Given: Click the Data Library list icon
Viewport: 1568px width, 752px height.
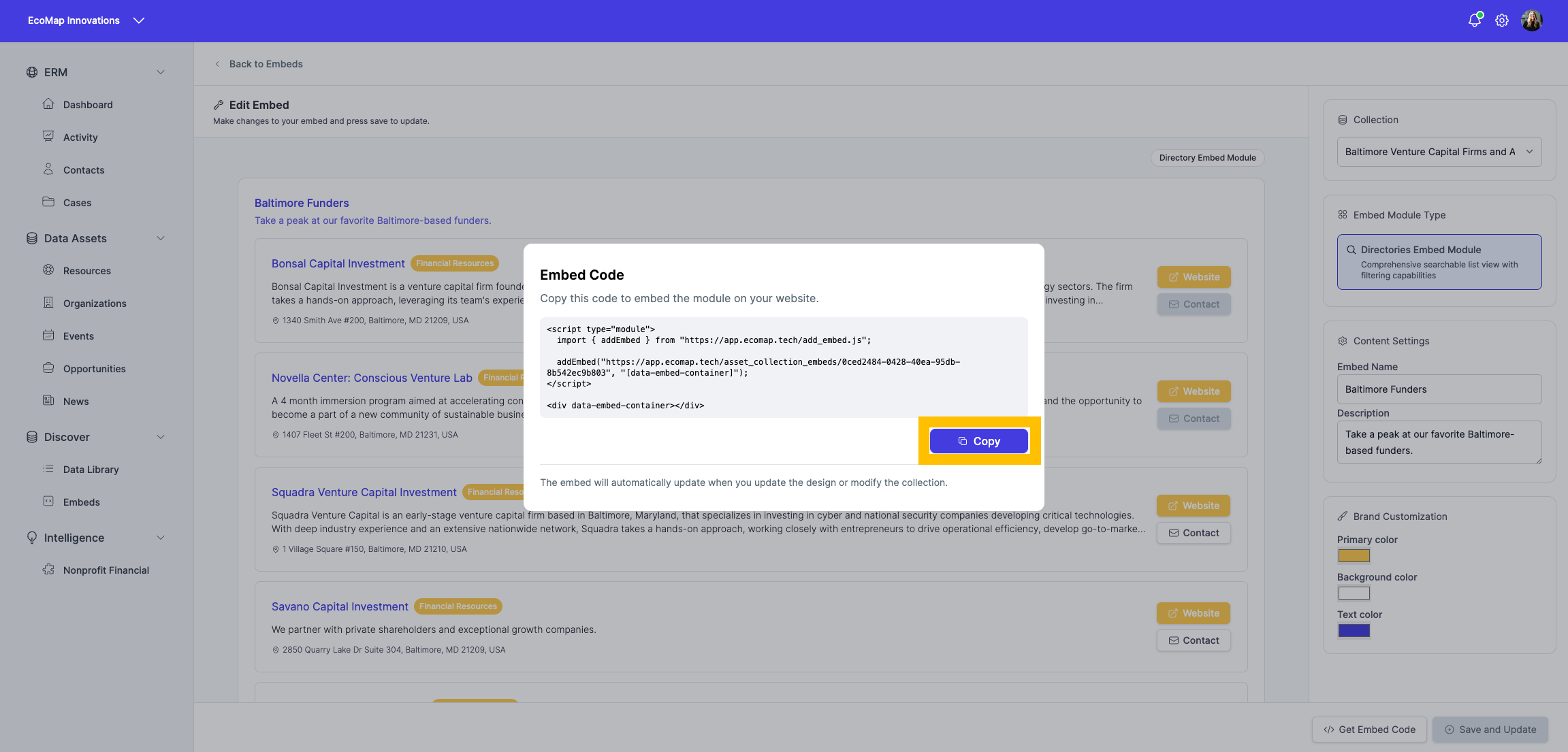Looking at the screenshot, I should click(48, 468).
